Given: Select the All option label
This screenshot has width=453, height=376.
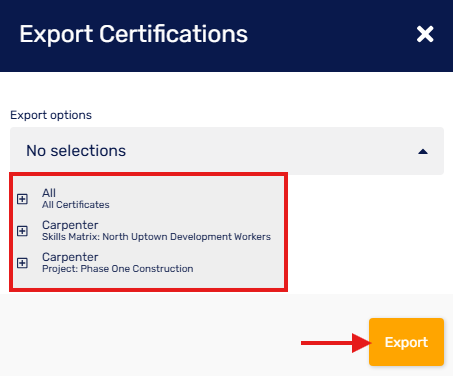Looking at the screenshot, I should (x=49, y=193).
